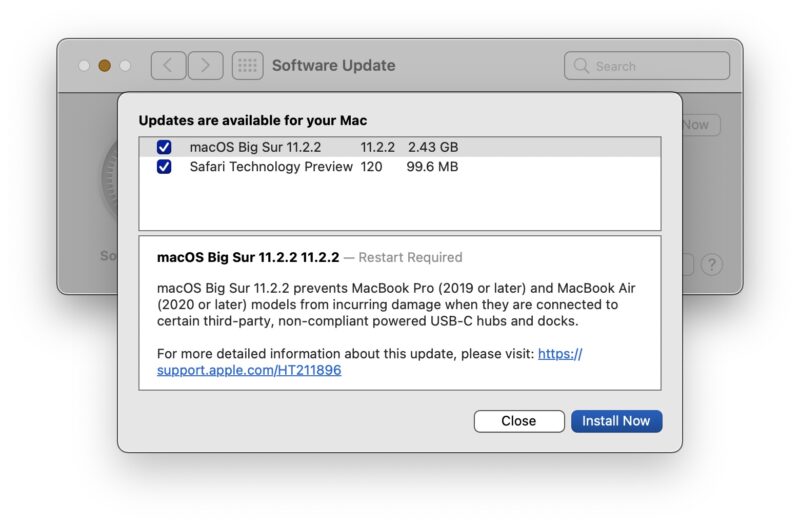Screen dimensions: 800x528
Task: Open help with the question mark button
Action: (x=711, y=265)
